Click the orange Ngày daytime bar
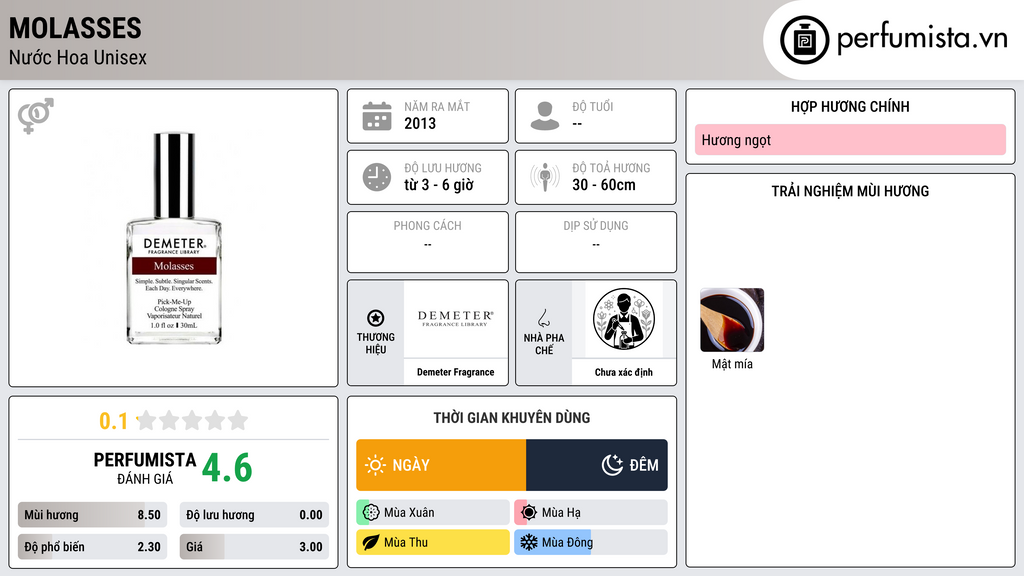This screenshot has height=576, width=1024. 441,465
